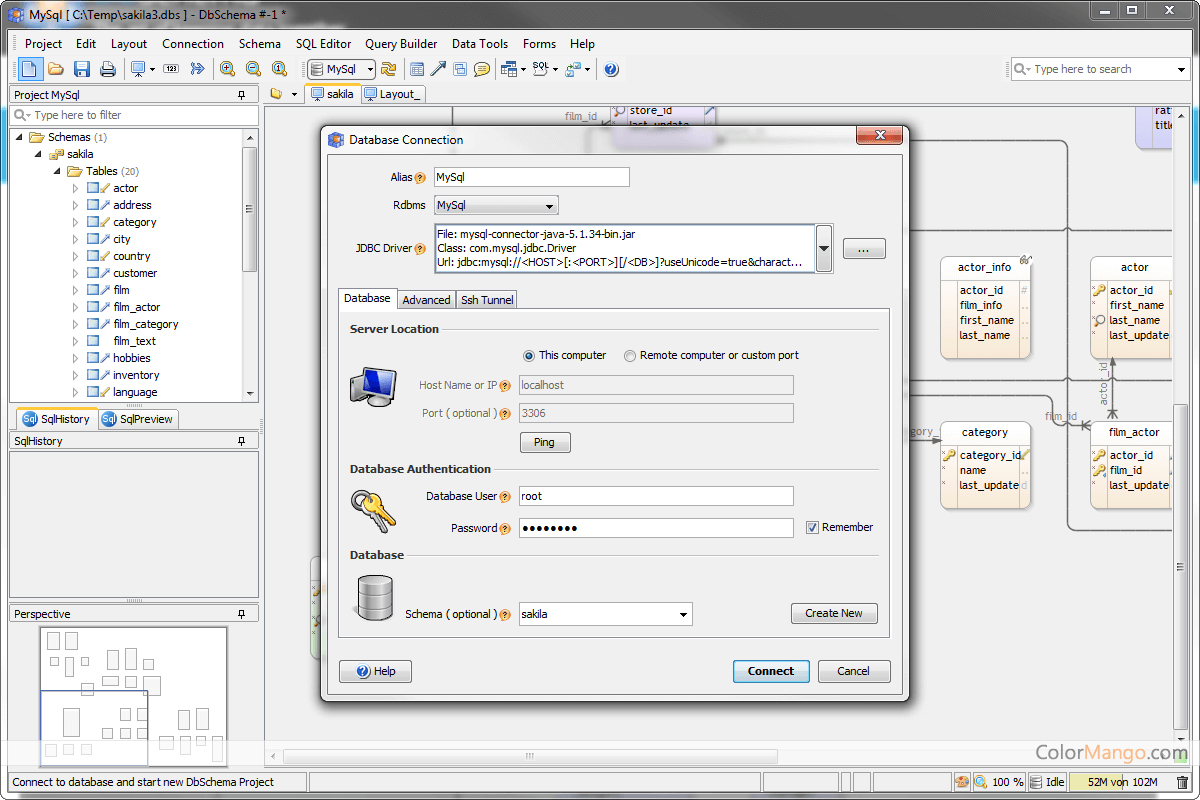The image size is (1200, 800).
Task: Click the Print icon in toolbar
Action: point(108,69)
